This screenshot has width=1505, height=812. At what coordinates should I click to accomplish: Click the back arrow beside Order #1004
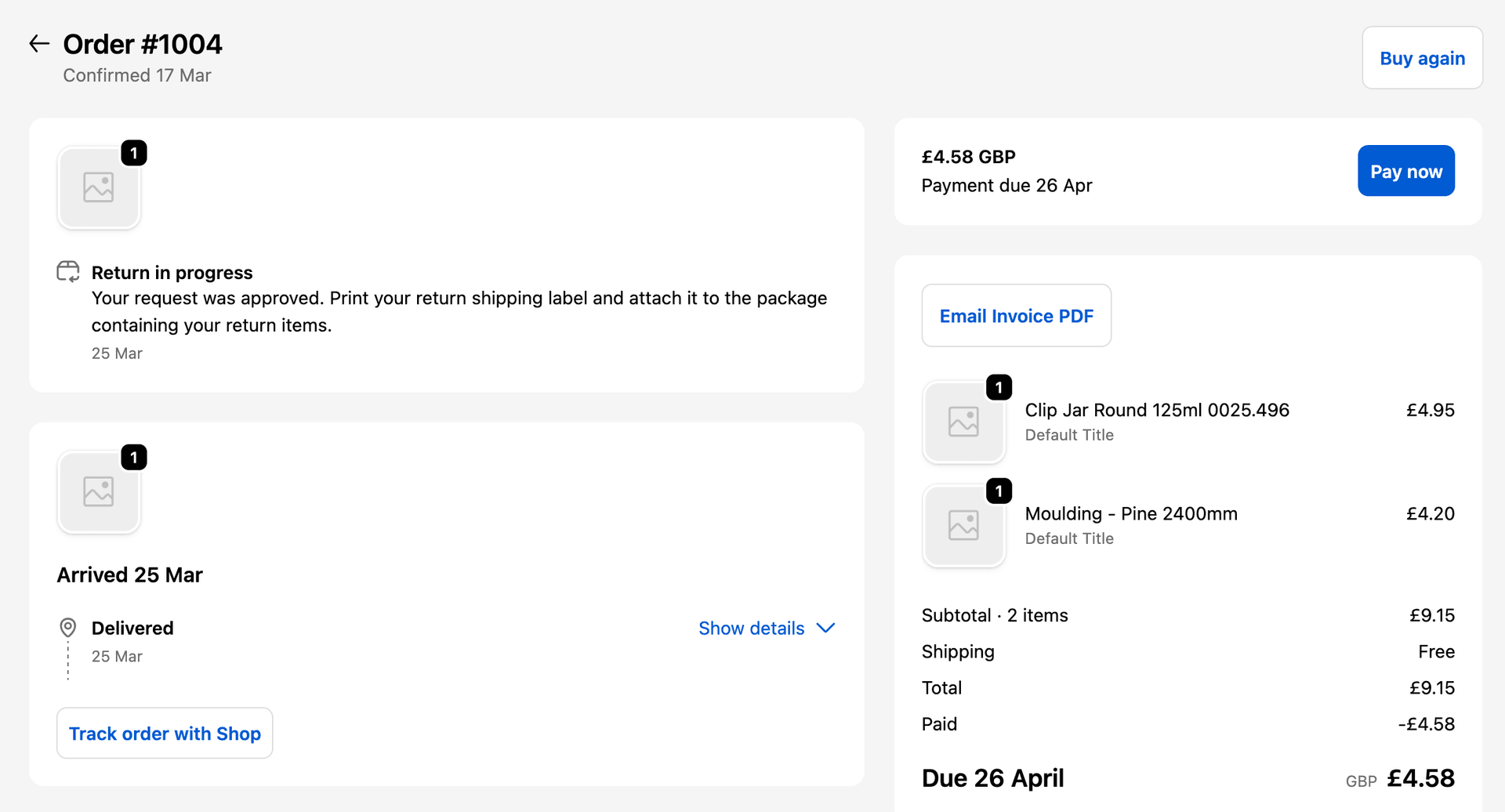click(x=38, y=43)
